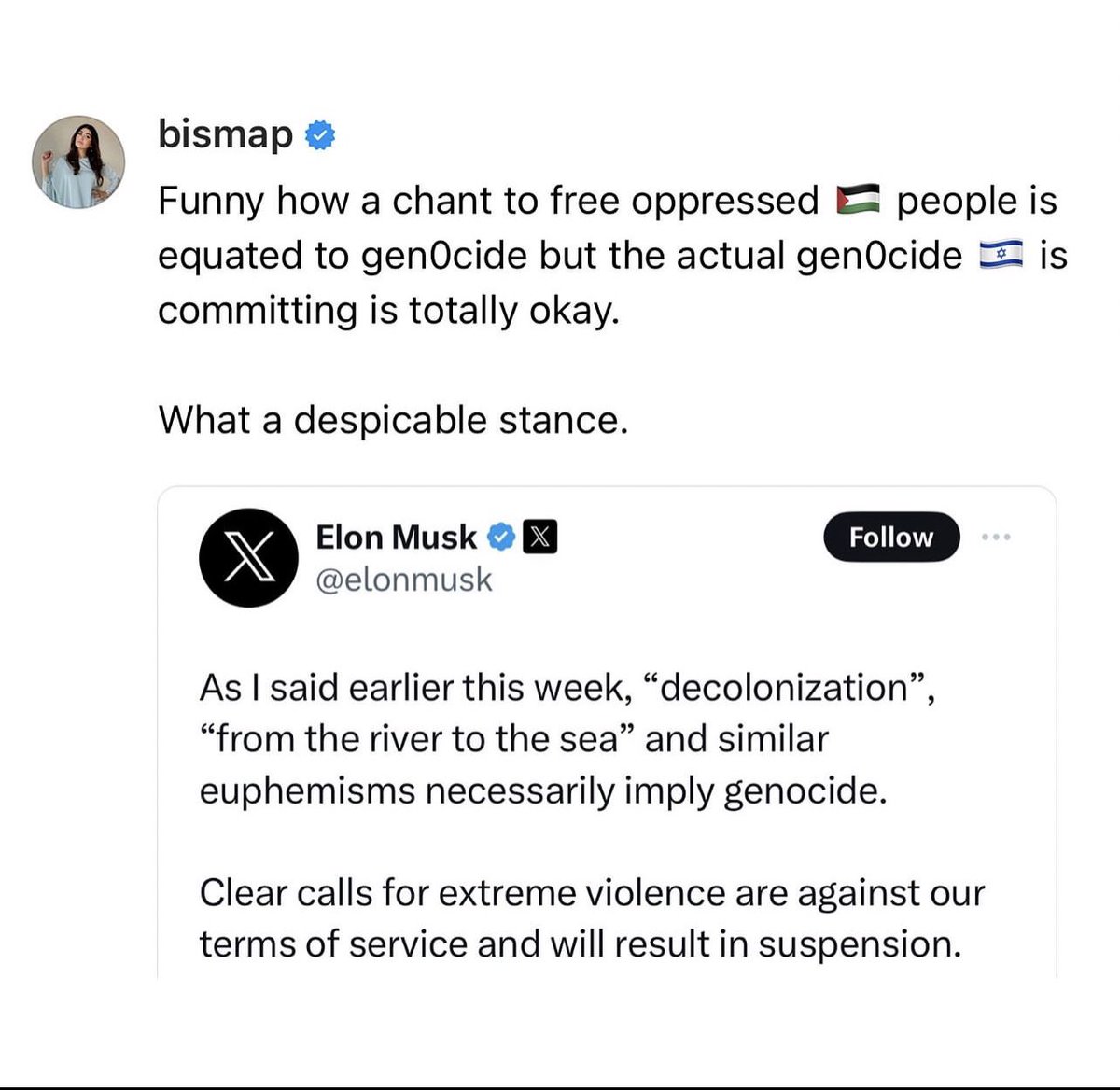The width and height of the screenshot is (1120, 1090).
Task: Follow Elon Musk
Action: tap(891, 537)
